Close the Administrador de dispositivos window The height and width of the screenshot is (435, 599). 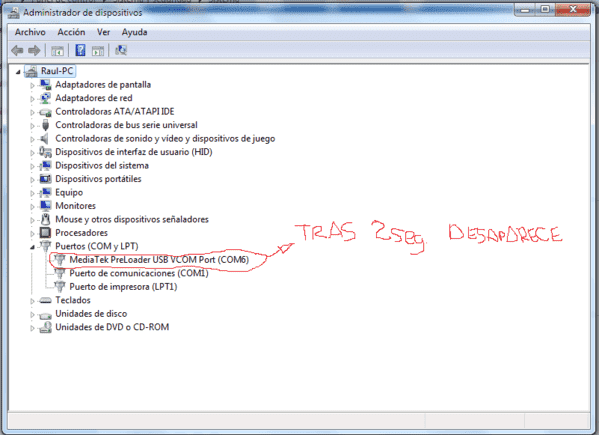(573, 10)
